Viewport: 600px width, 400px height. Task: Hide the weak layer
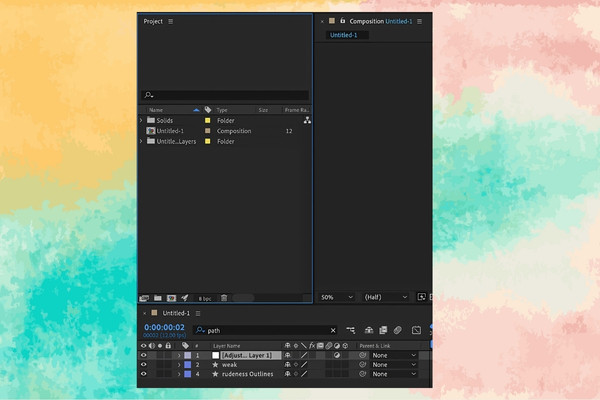pos(143,365)
